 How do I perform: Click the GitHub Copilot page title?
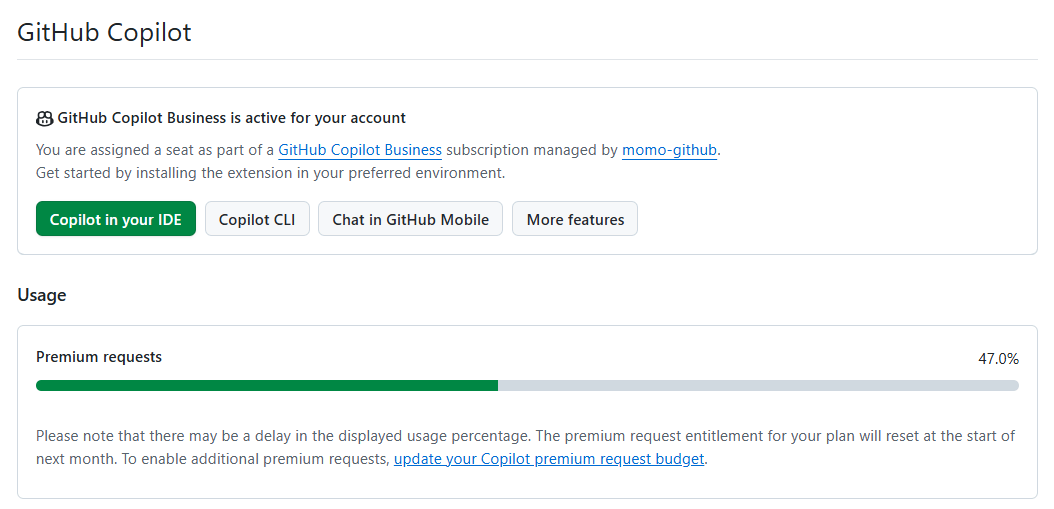pyautogui.click(x=104, y=32)
